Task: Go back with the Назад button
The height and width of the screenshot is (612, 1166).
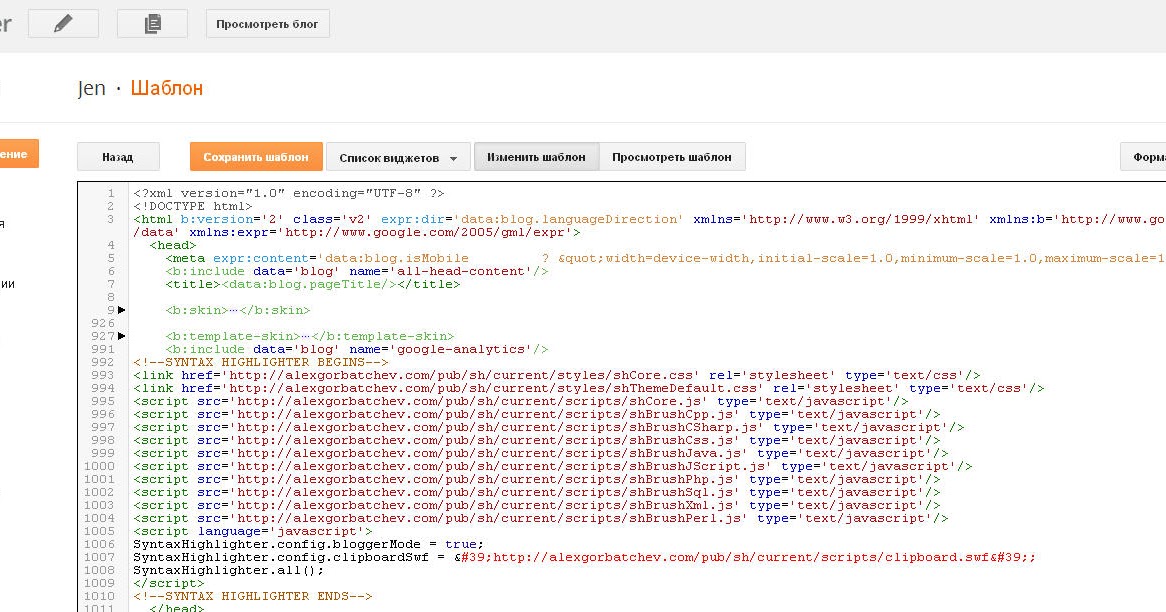Action: (x=118, y=157)
